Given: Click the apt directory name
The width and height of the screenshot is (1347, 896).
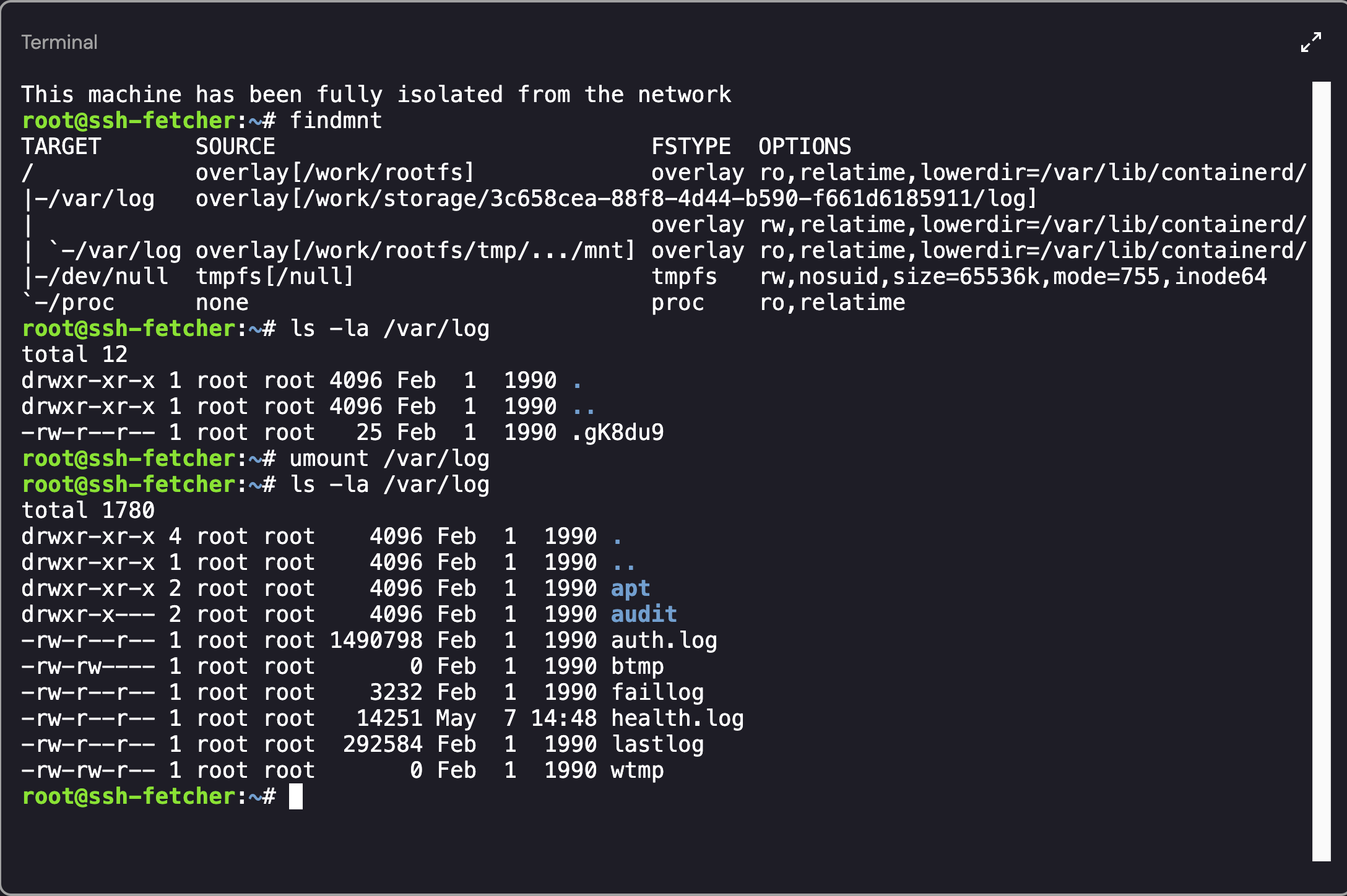Looking at the screenshot, I should pyautogui.click(x=630, y=588).
